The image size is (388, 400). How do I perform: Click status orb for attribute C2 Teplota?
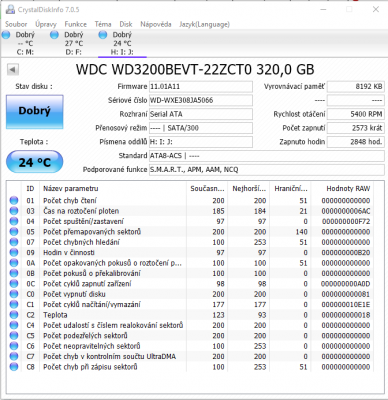[x=14, y=315]
